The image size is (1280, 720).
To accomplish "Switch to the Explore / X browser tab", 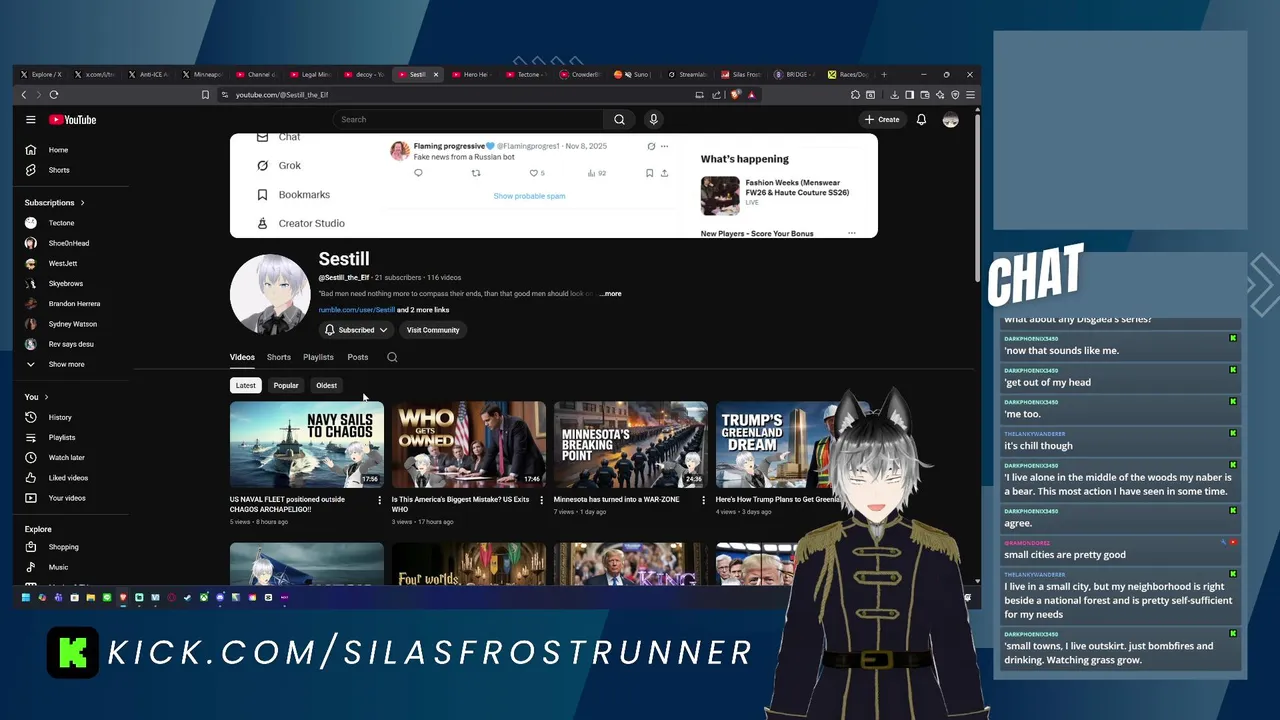I will coord(41,74).
